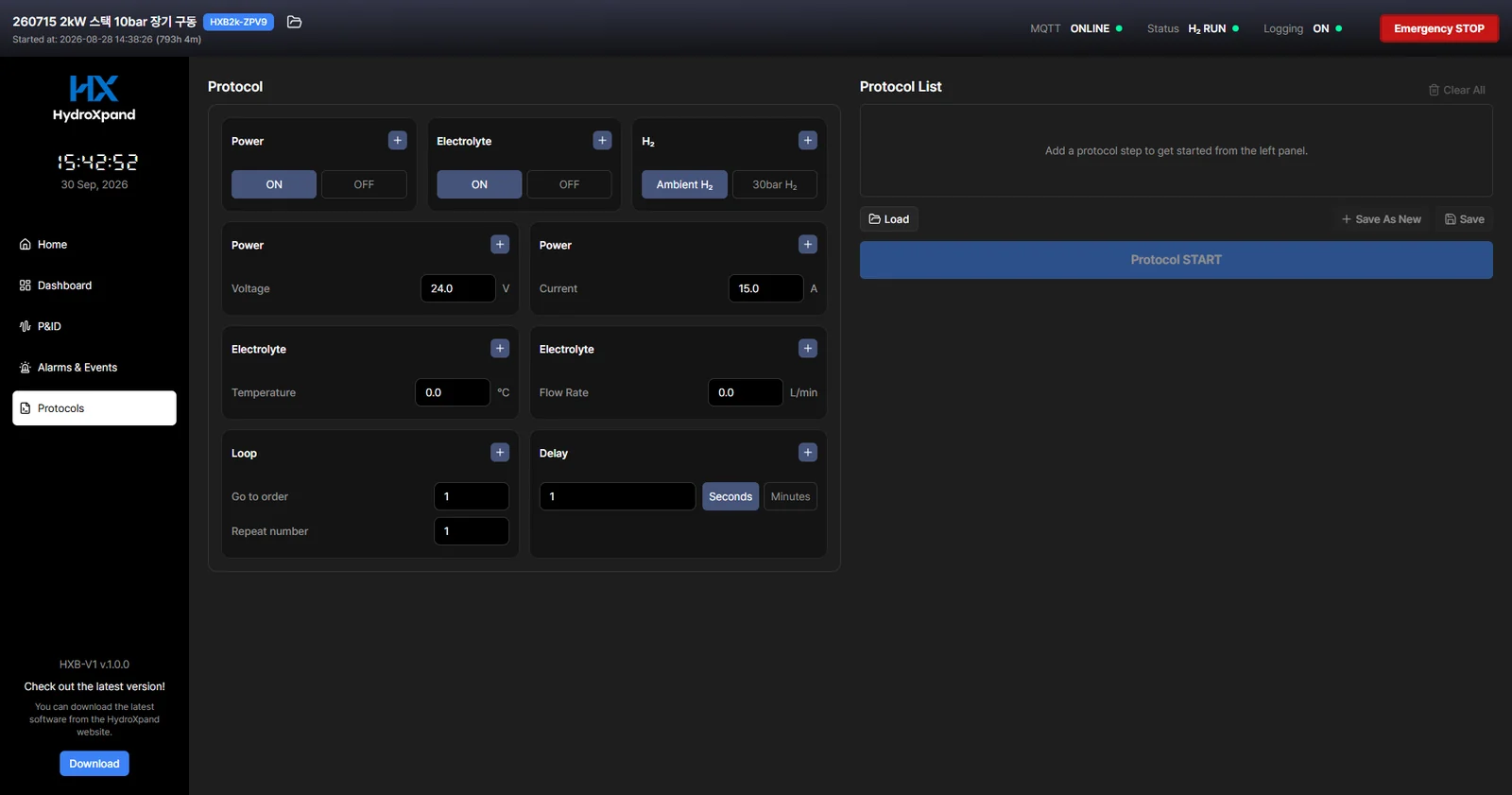Set Electrolyte toggle to OFF
1512x795 pixels.
click(569, 184)
